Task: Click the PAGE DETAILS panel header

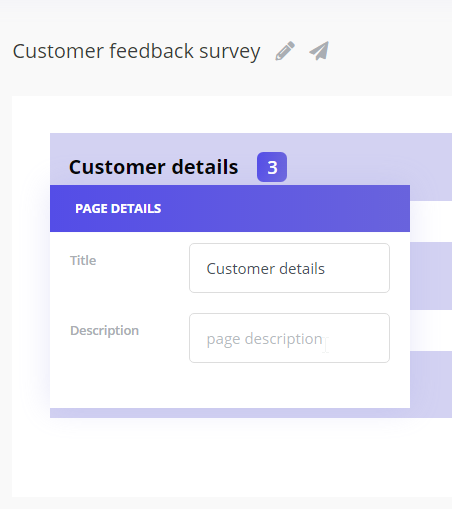Action: tap(230, 208)
